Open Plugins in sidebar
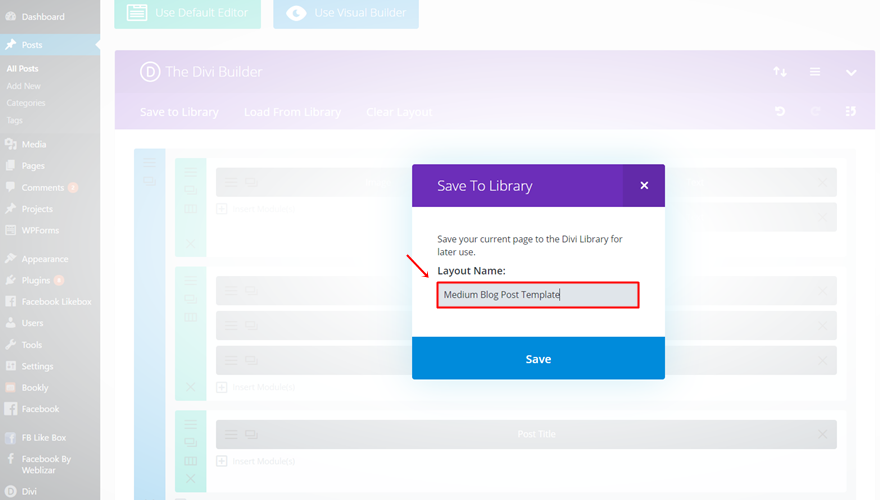 (x=36, y=280)
